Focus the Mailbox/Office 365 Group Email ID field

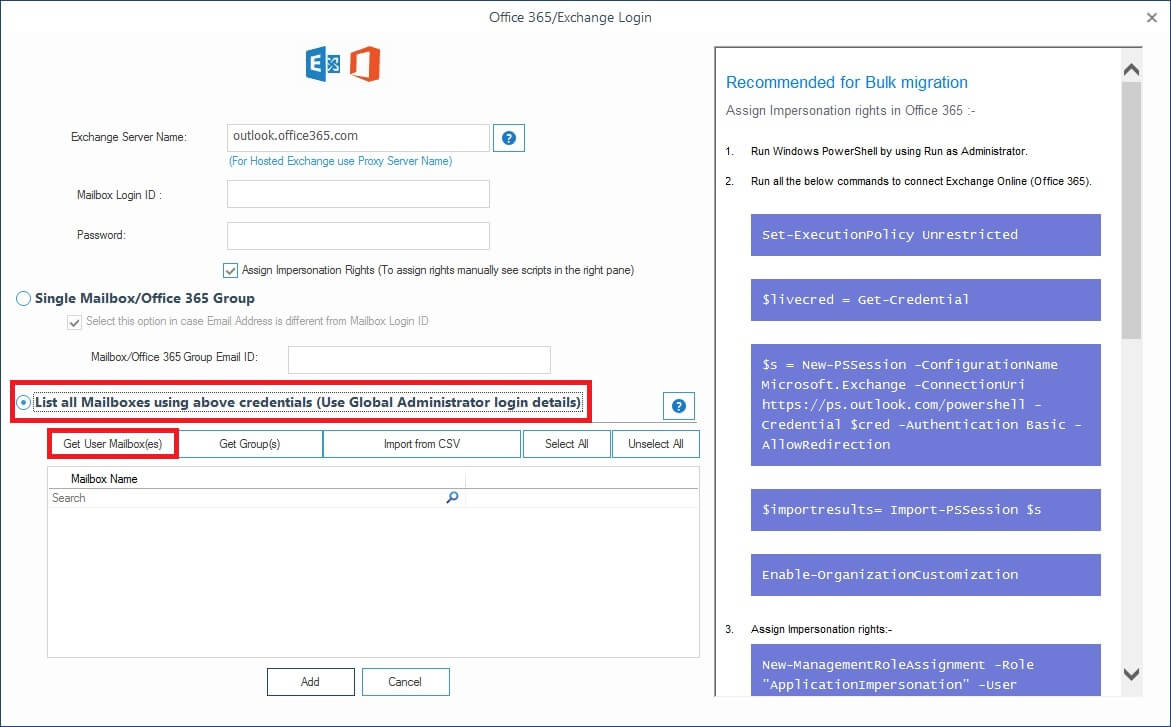point(420,359)
